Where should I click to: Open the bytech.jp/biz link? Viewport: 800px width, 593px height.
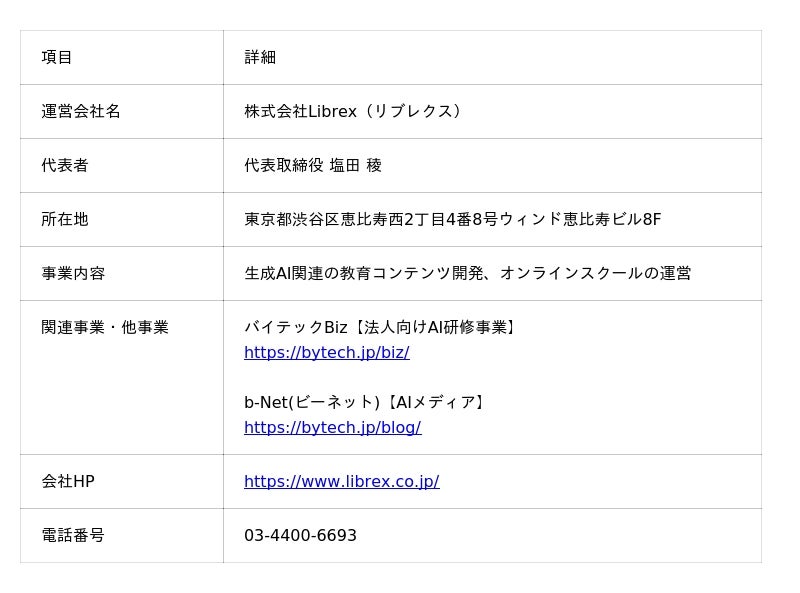(326, 353)
